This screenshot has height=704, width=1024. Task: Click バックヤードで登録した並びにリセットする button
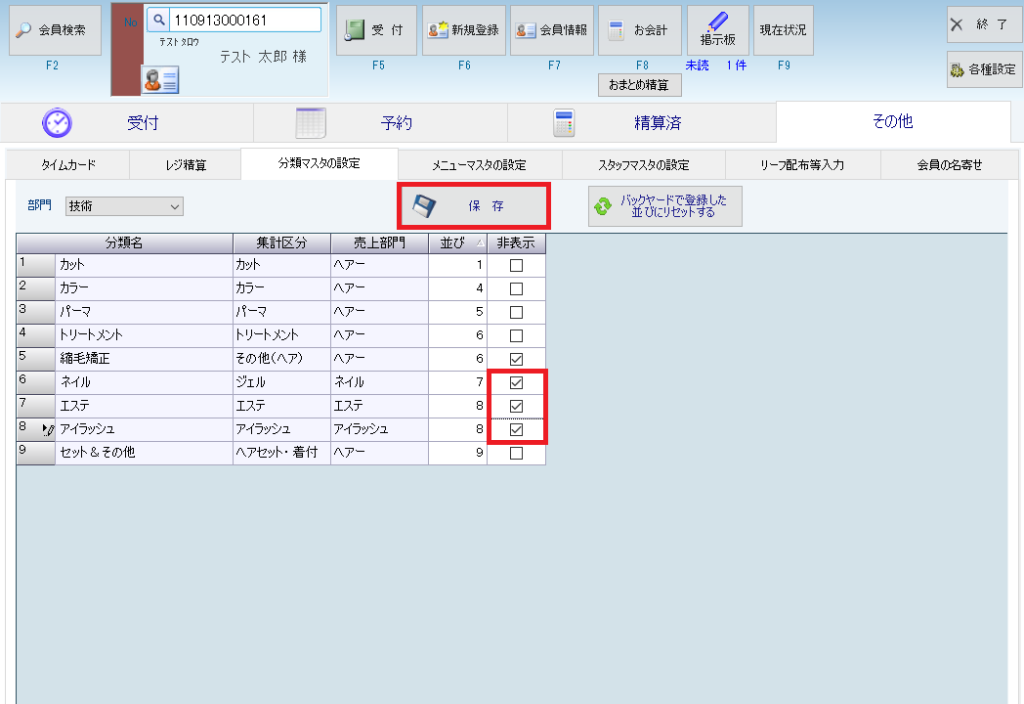click(665, 206)
